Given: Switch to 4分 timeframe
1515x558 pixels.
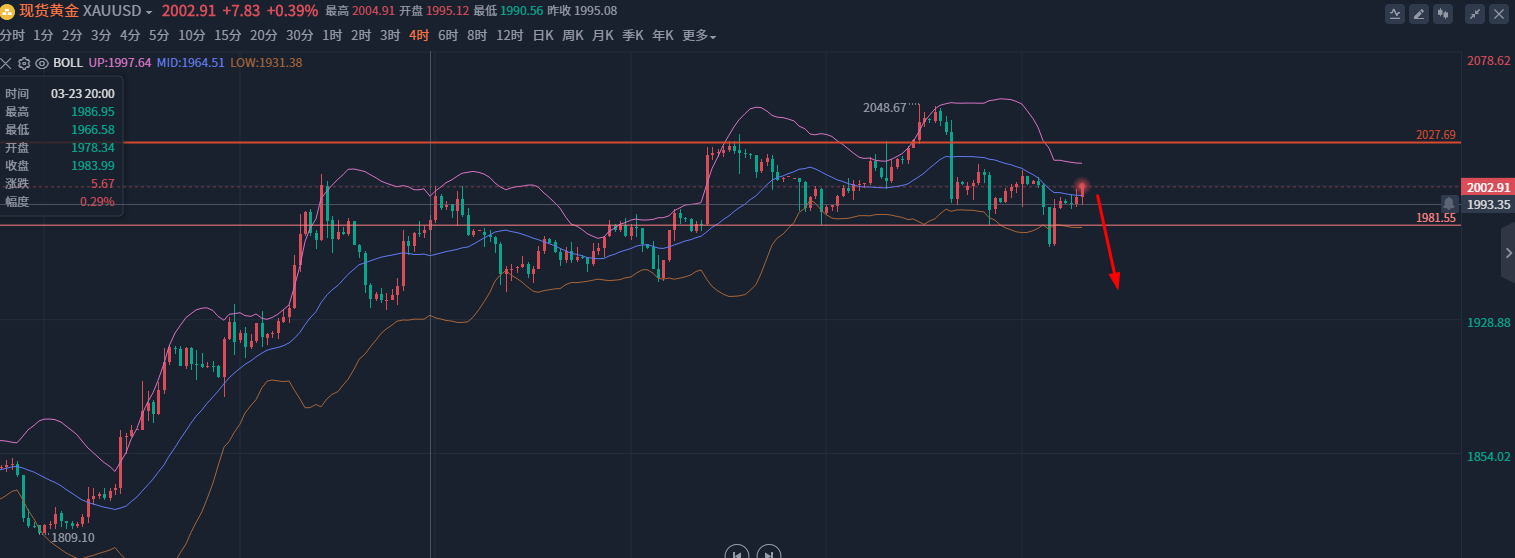Looking at the screenshot, I should tap(130, 36).
